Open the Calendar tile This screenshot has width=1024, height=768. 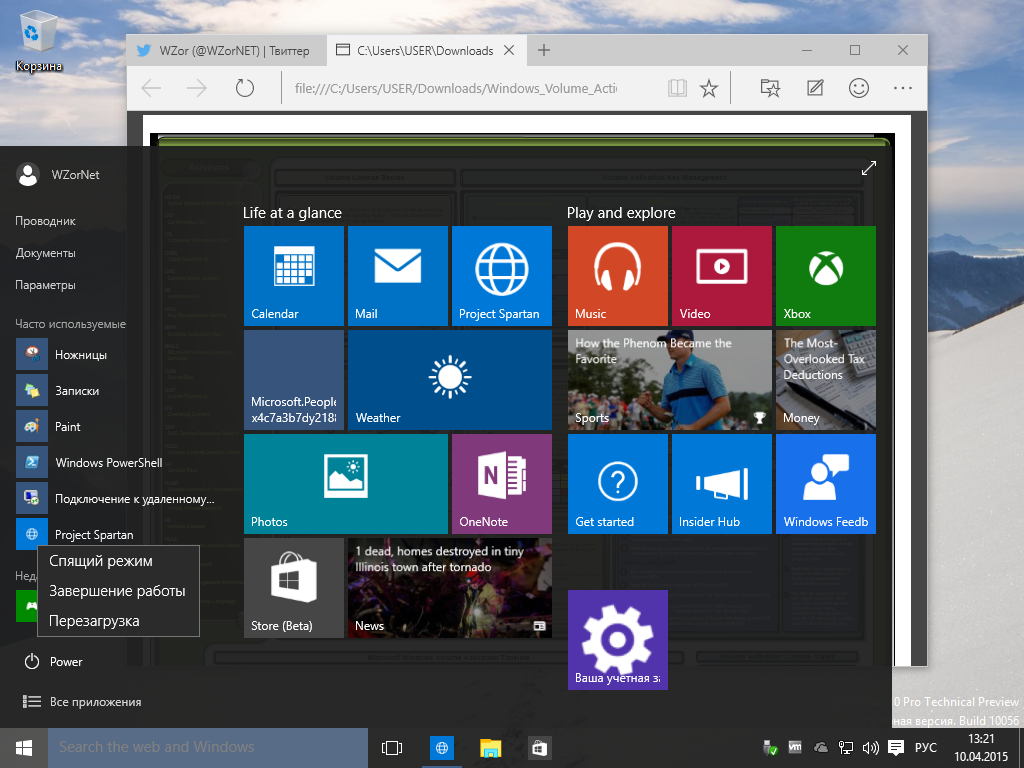tap(294, 276)
